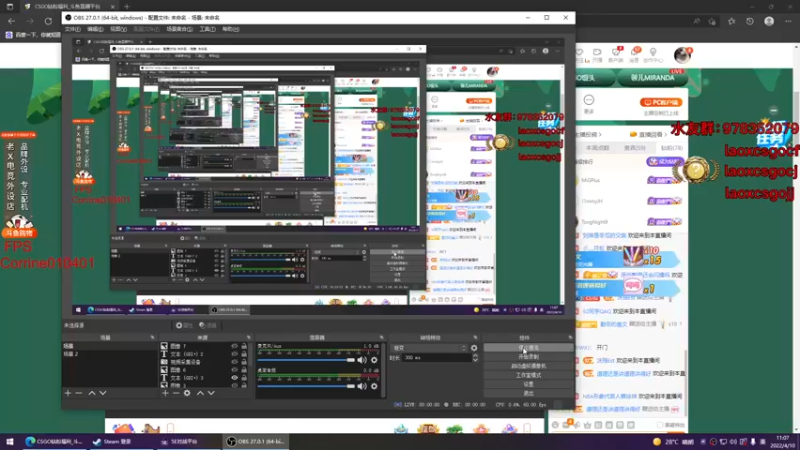Remove selected source with minus icon
The width and height of the screenshot is (800, 450).
pyautogui.click(x=176, y=393)
